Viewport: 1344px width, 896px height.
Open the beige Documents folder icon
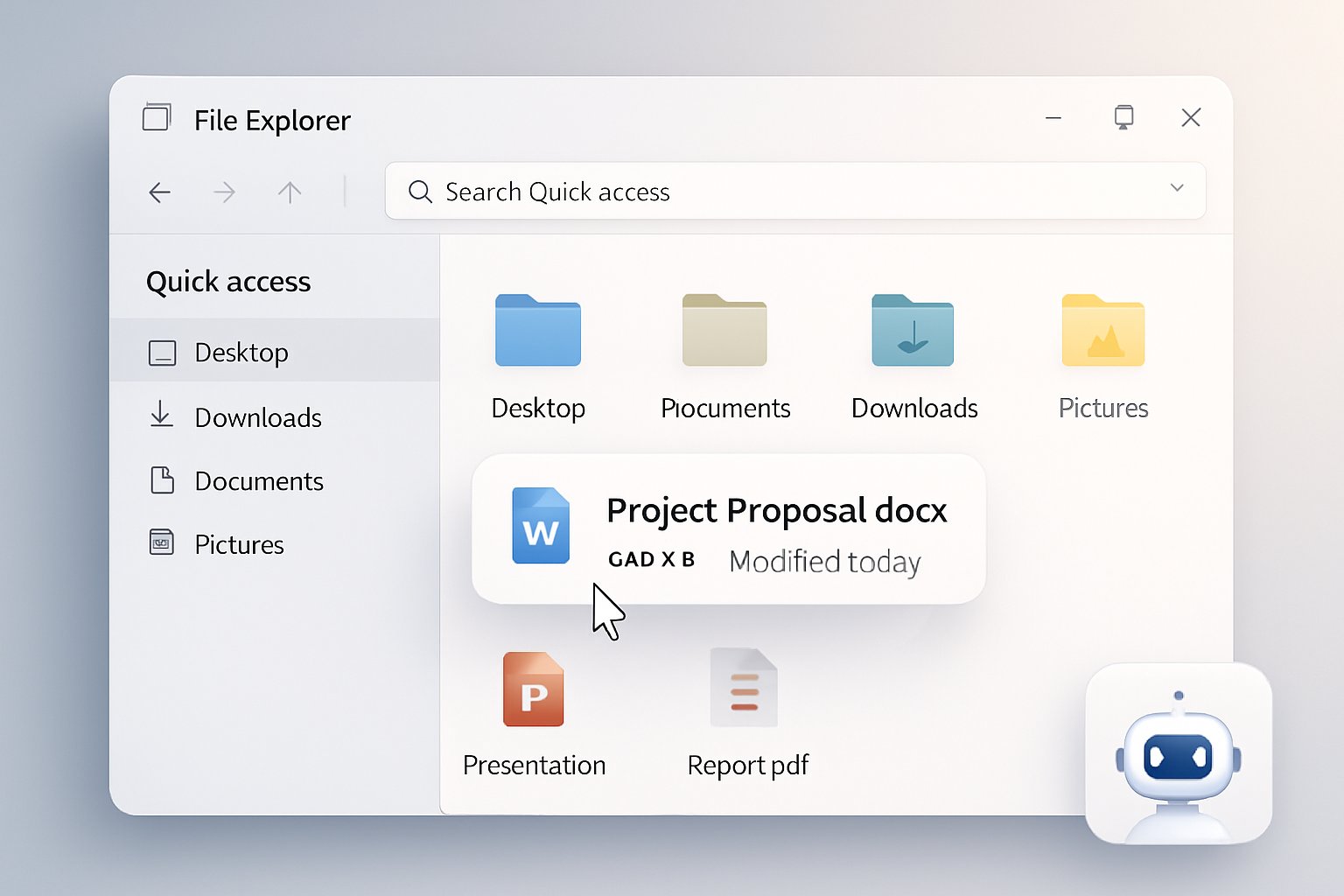click(724, 331)
